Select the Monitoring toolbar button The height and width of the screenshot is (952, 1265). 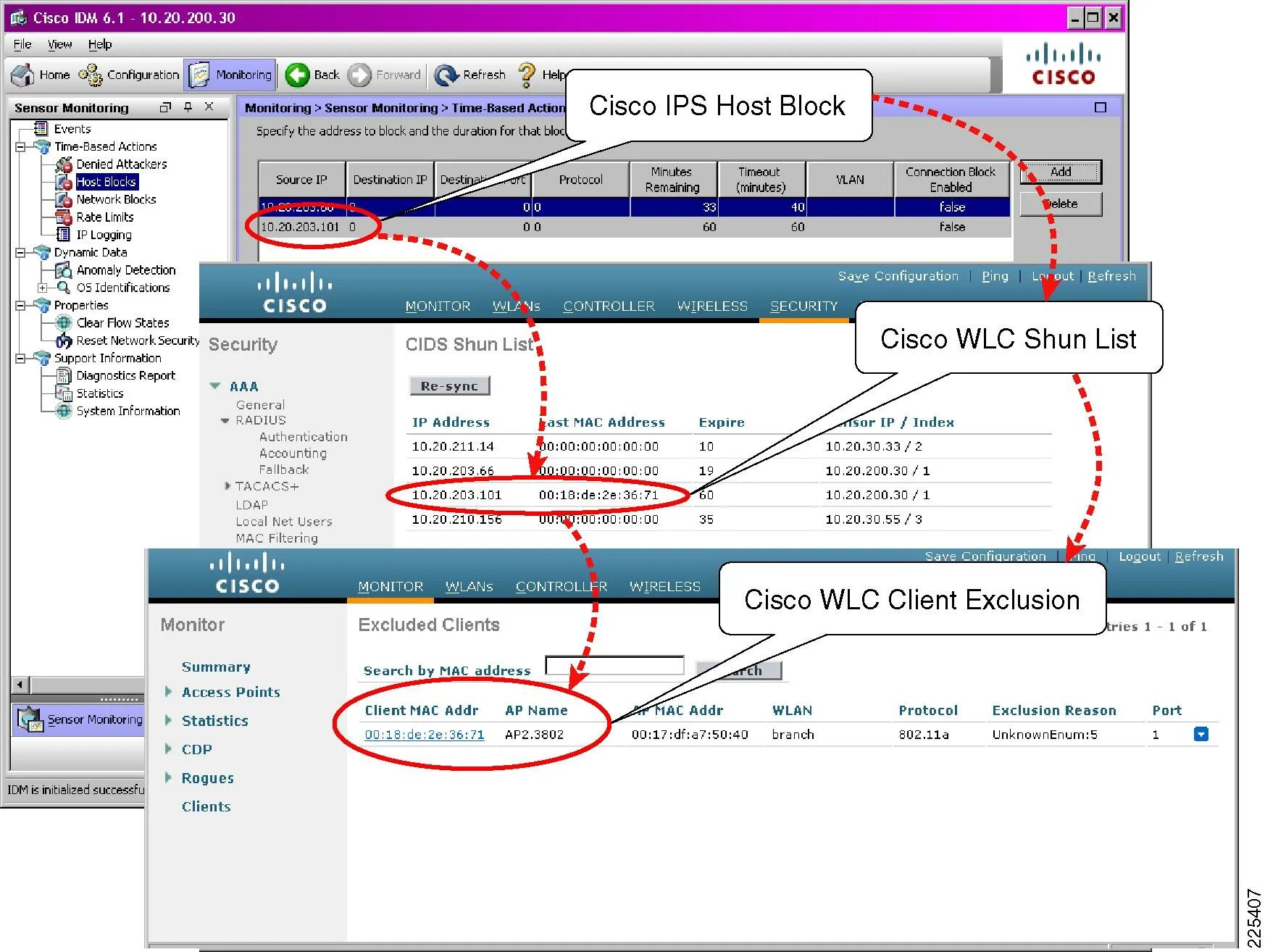[x=230, y=75]
